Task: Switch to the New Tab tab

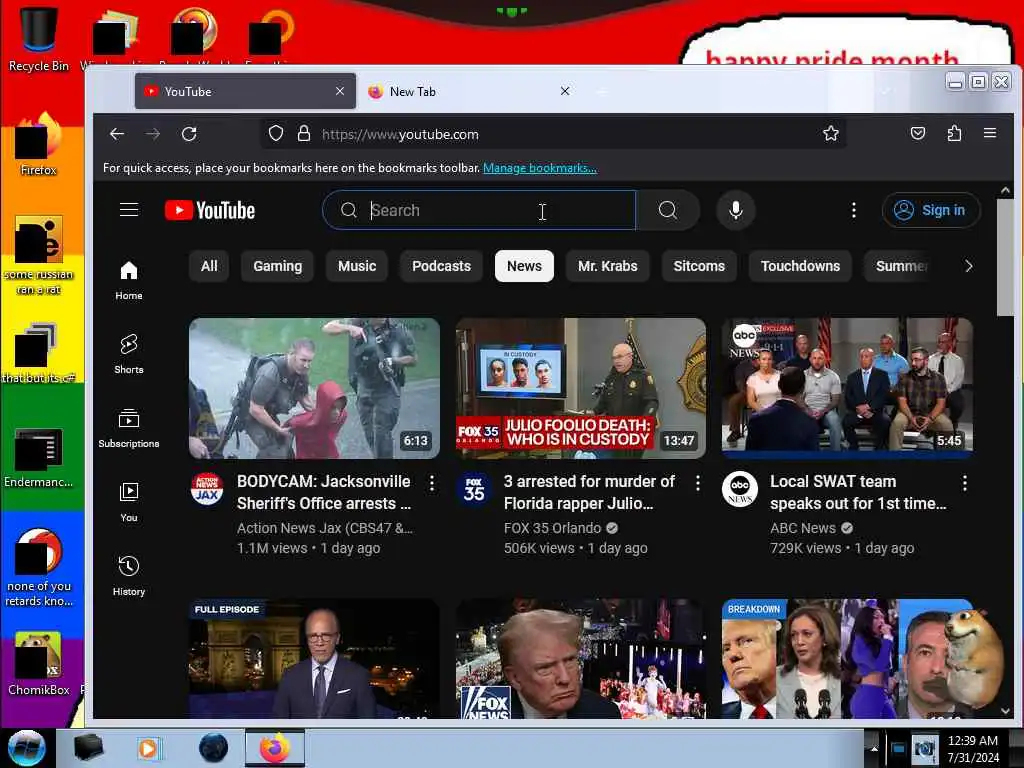Action: (469, 91)
